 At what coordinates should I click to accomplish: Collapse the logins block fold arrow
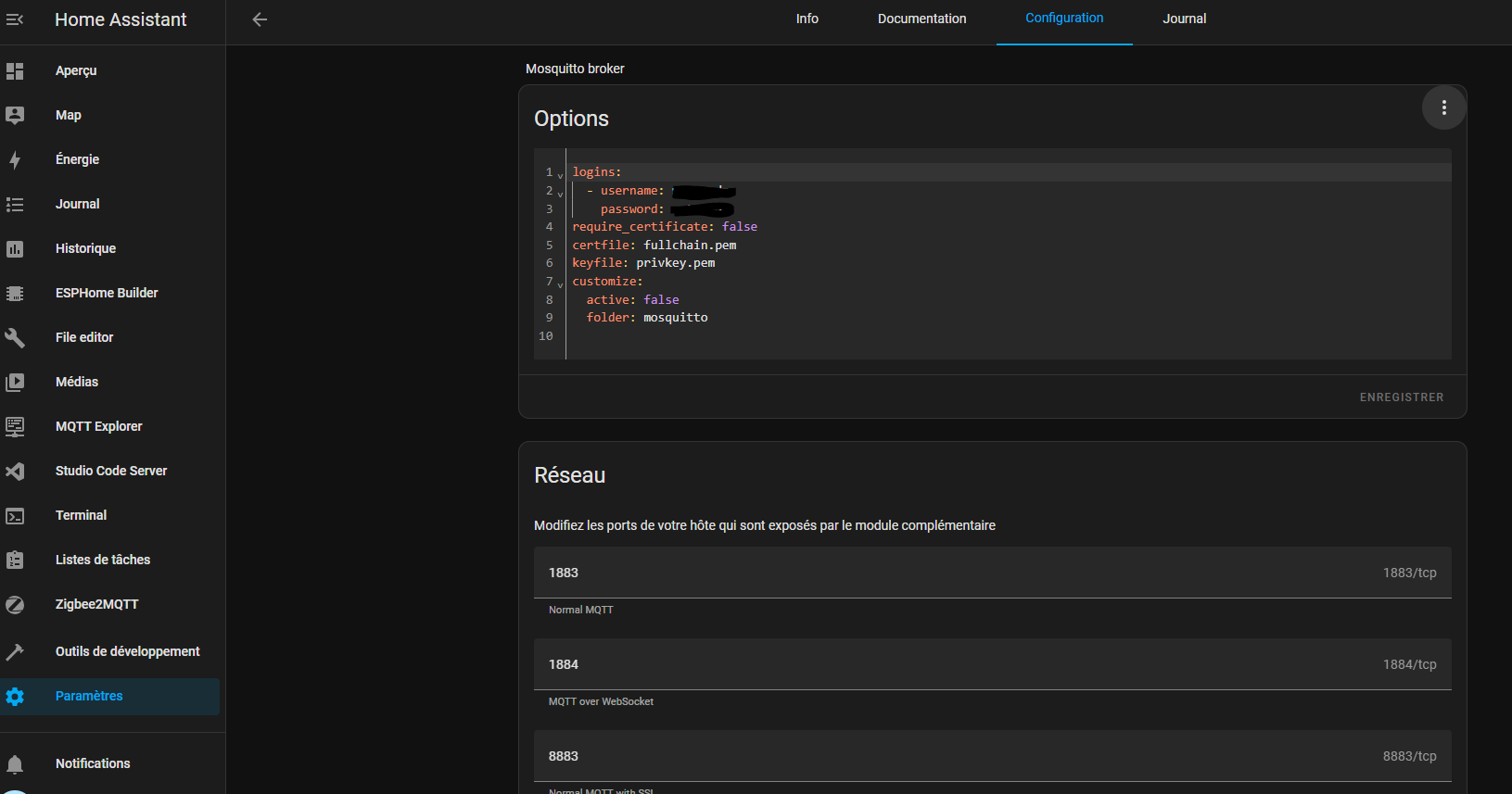(x=560, y=174)
